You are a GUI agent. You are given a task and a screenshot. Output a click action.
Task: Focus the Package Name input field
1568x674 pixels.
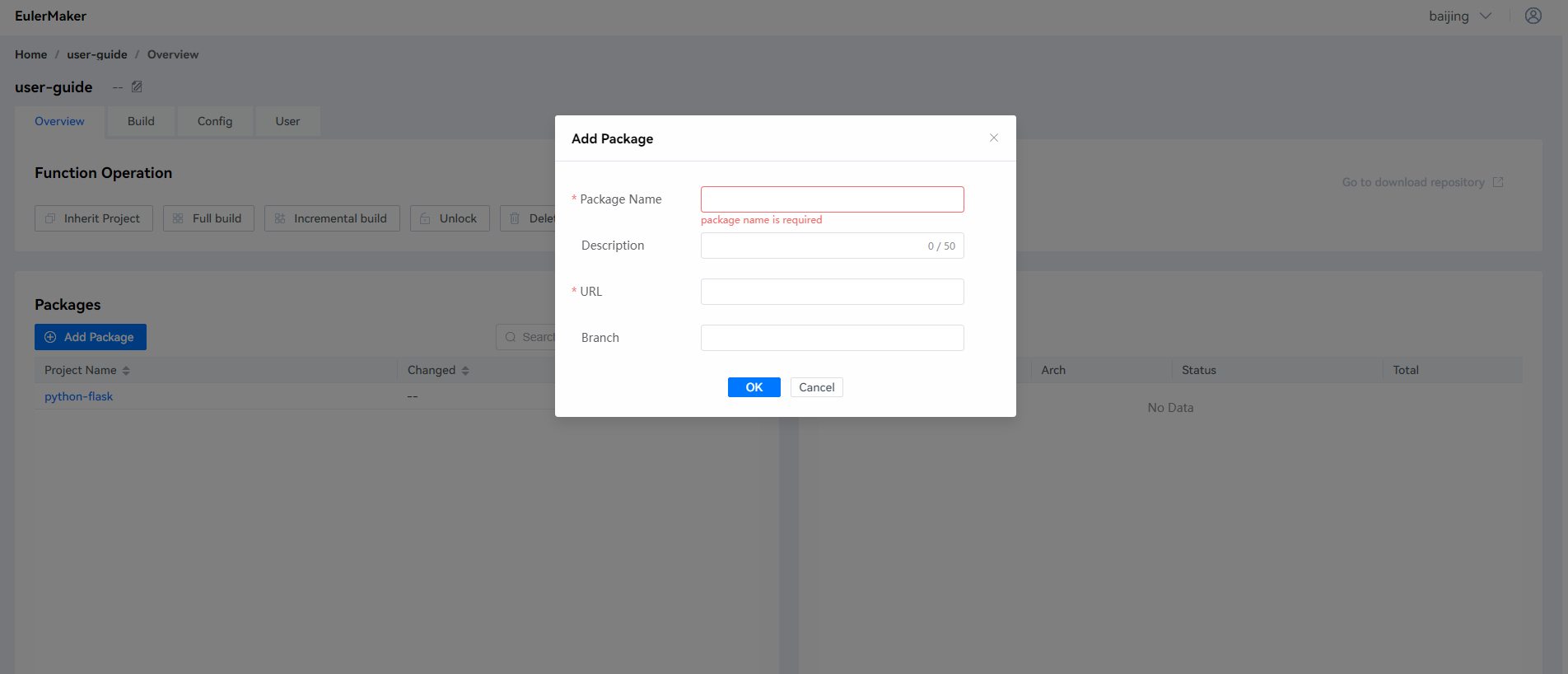click(832, 199)
